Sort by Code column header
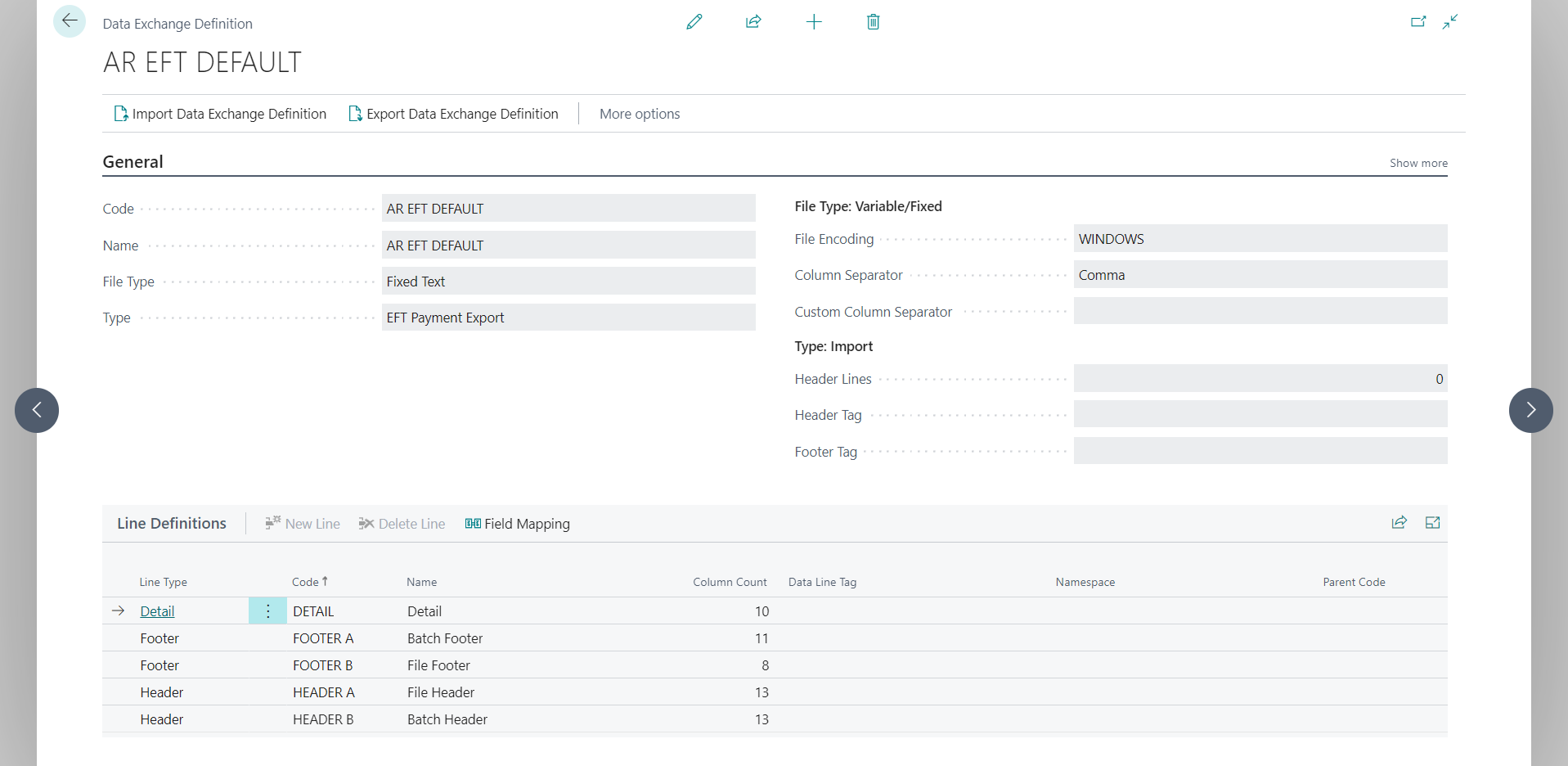This screenshot has height=766, width=1568. pyautogui.click(x=309, y=582)
